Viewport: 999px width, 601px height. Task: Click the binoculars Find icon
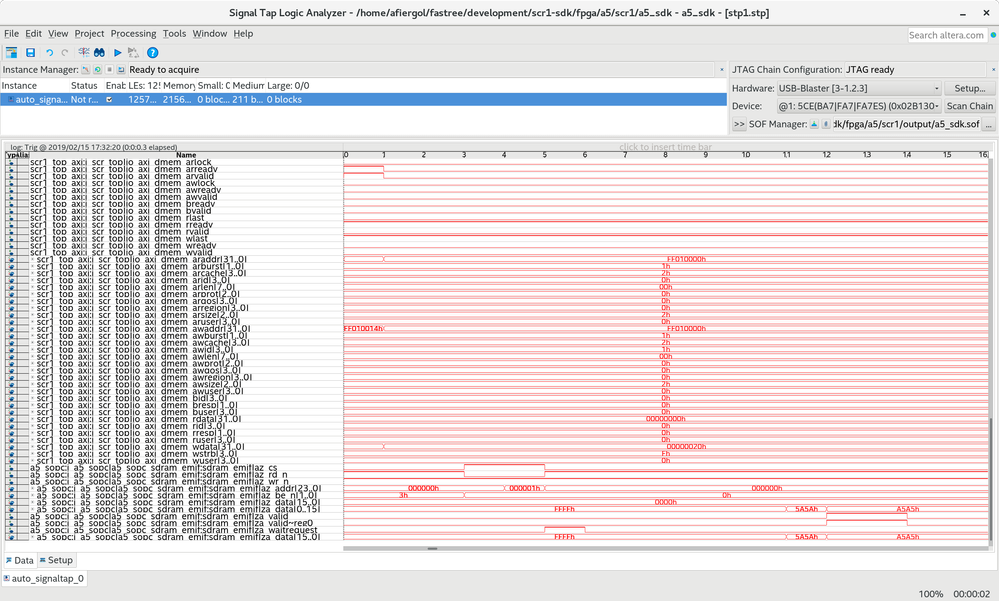(x=99, y=52)
